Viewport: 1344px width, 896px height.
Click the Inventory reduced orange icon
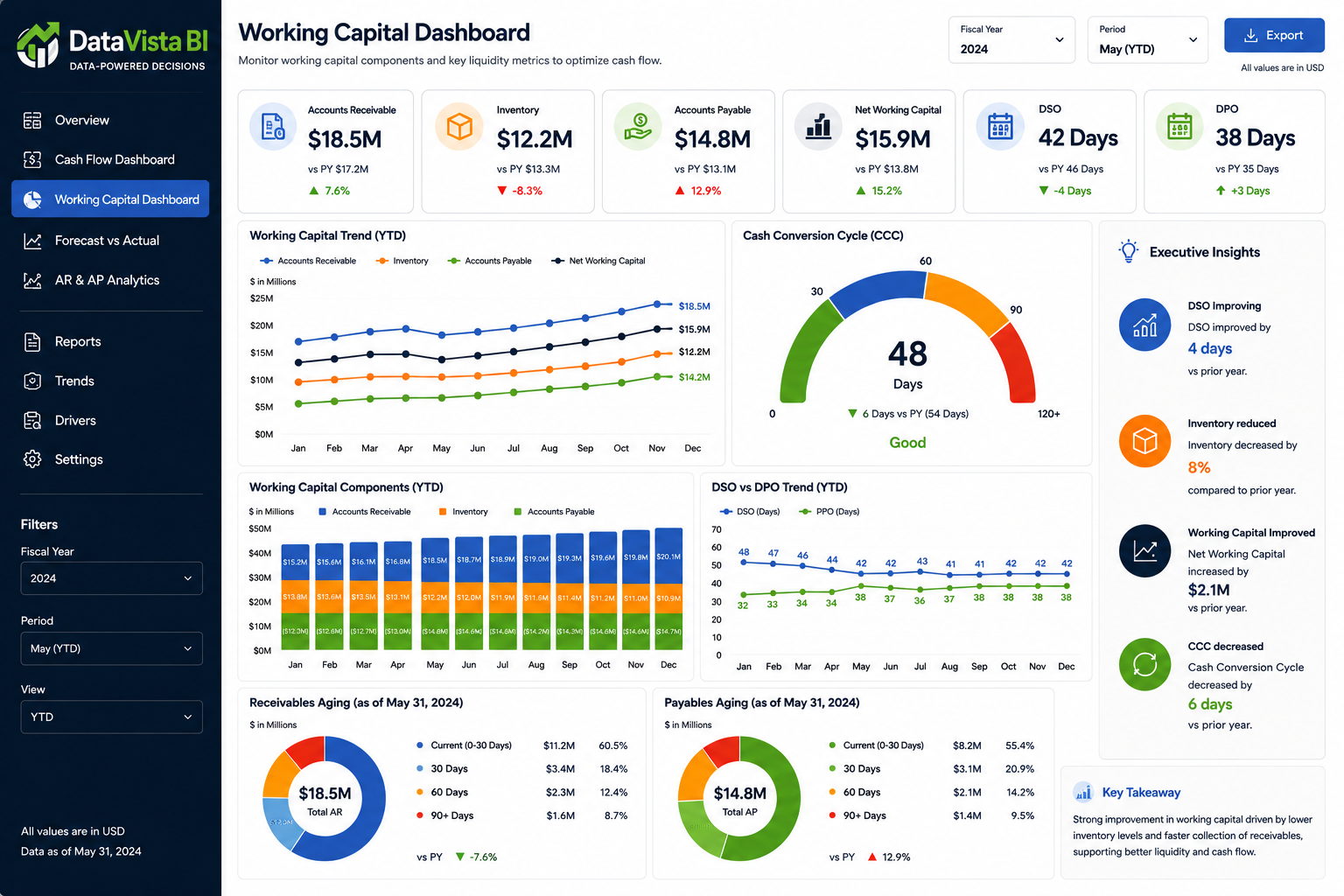(1144, 441)
